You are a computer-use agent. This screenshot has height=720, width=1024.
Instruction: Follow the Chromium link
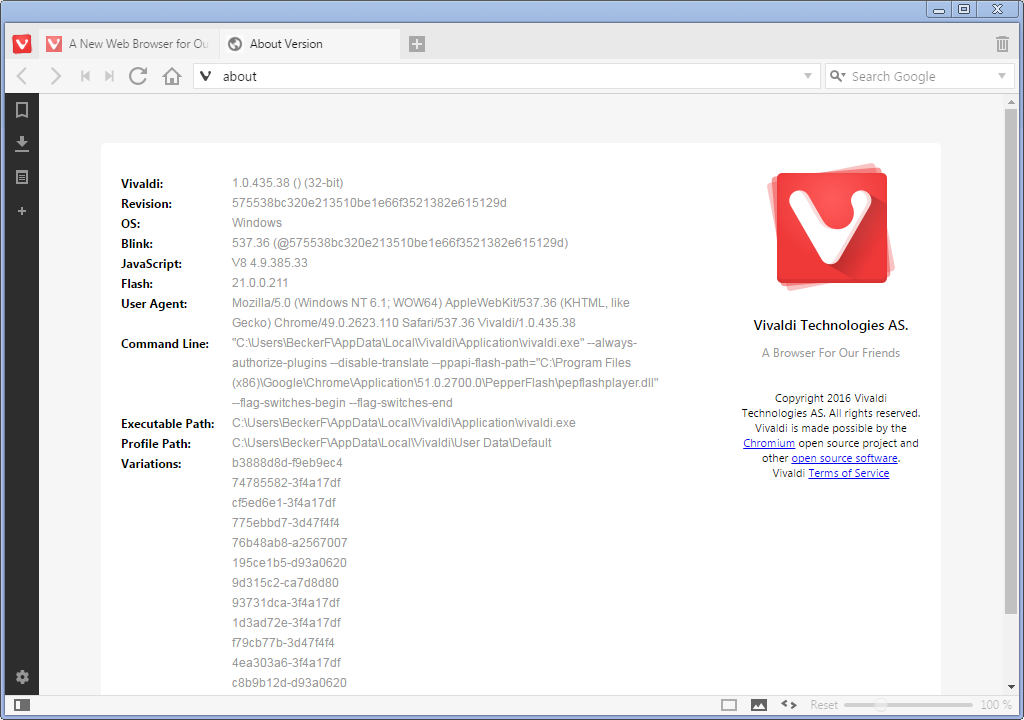coord(769,443)
